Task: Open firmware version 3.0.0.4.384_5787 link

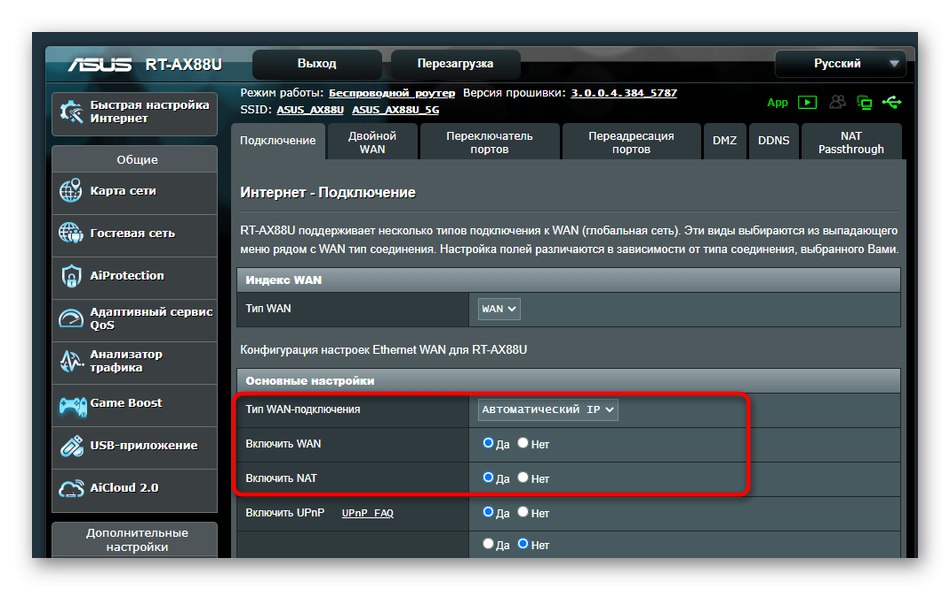Action: [624, 93]
